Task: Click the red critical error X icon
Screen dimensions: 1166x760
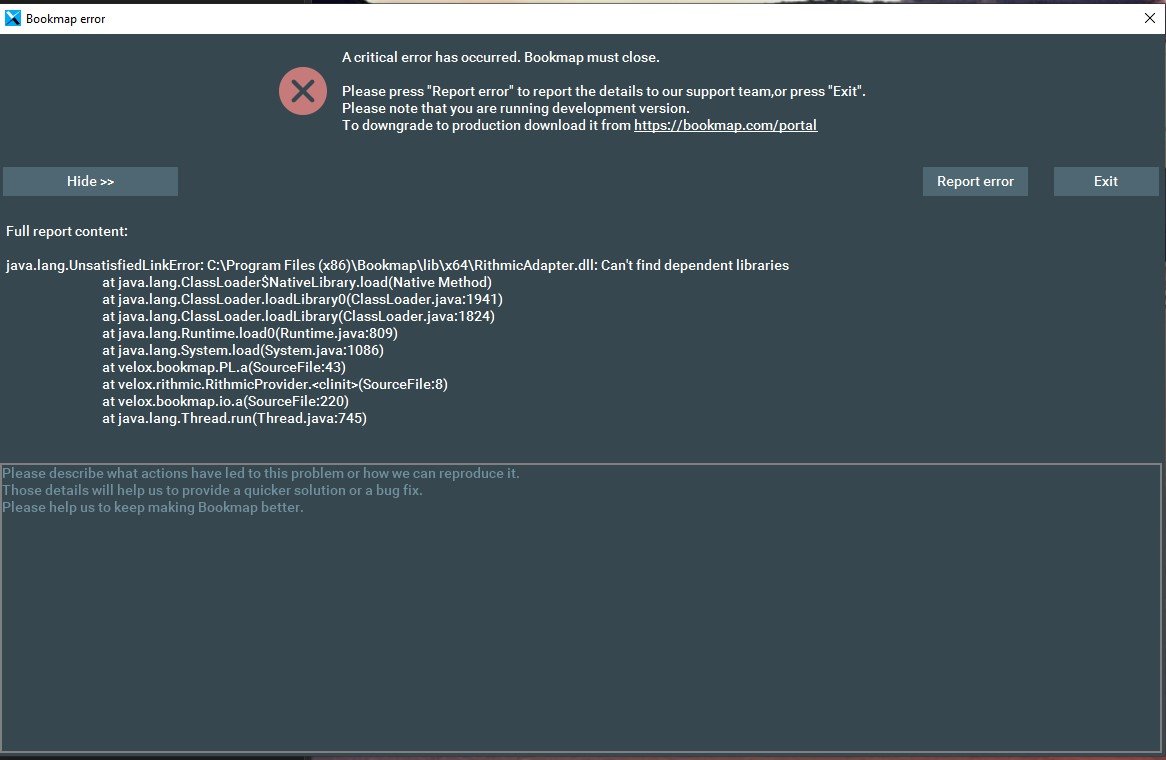Action: pos(303,91)
